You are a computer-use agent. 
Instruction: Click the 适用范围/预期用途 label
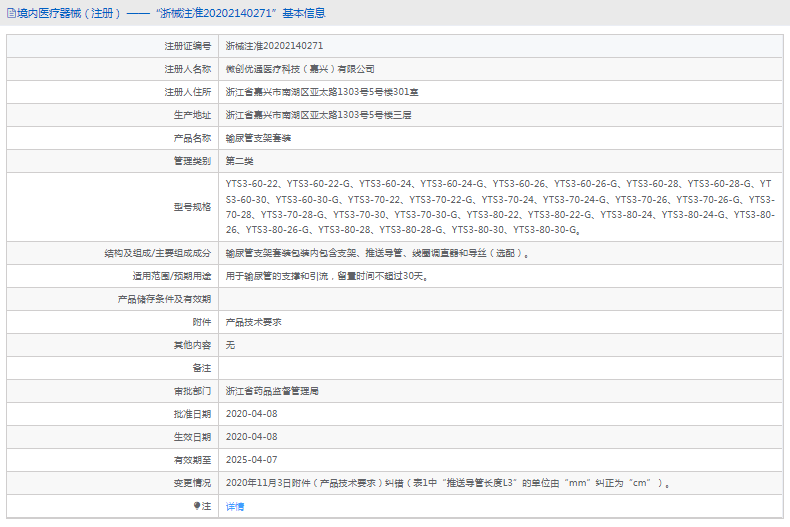point(172,276)
